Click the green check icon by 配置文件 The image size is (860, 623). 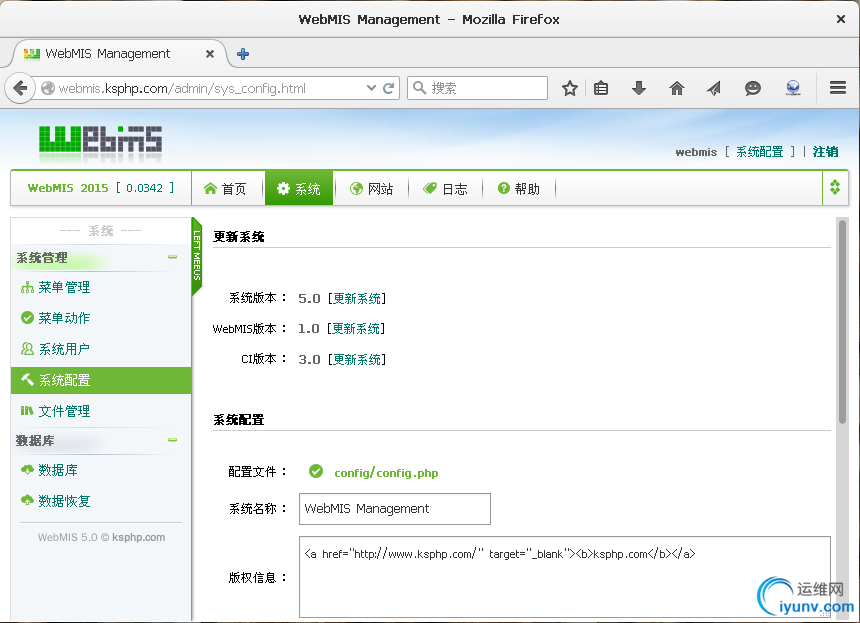316,471
